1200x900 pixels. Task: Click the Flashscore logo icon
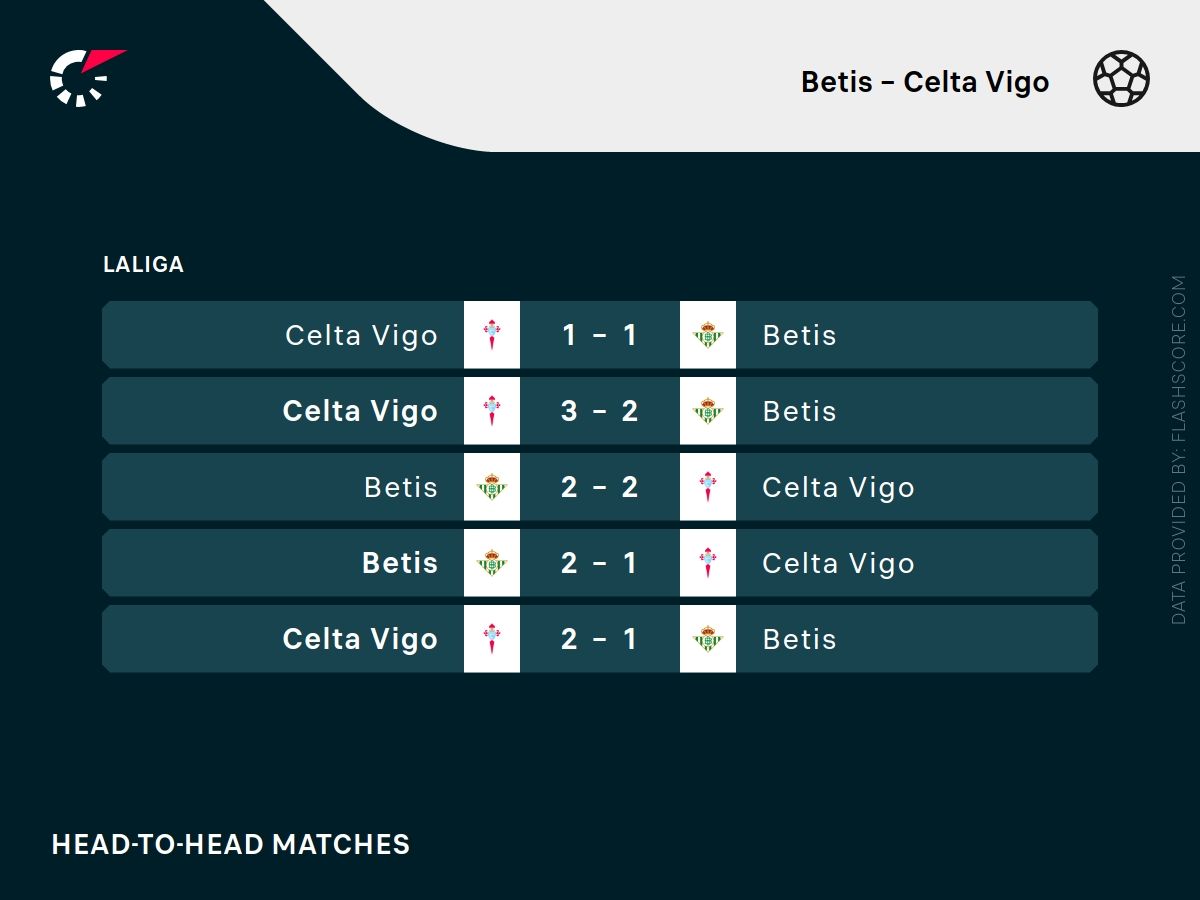[x=84, y=77]
